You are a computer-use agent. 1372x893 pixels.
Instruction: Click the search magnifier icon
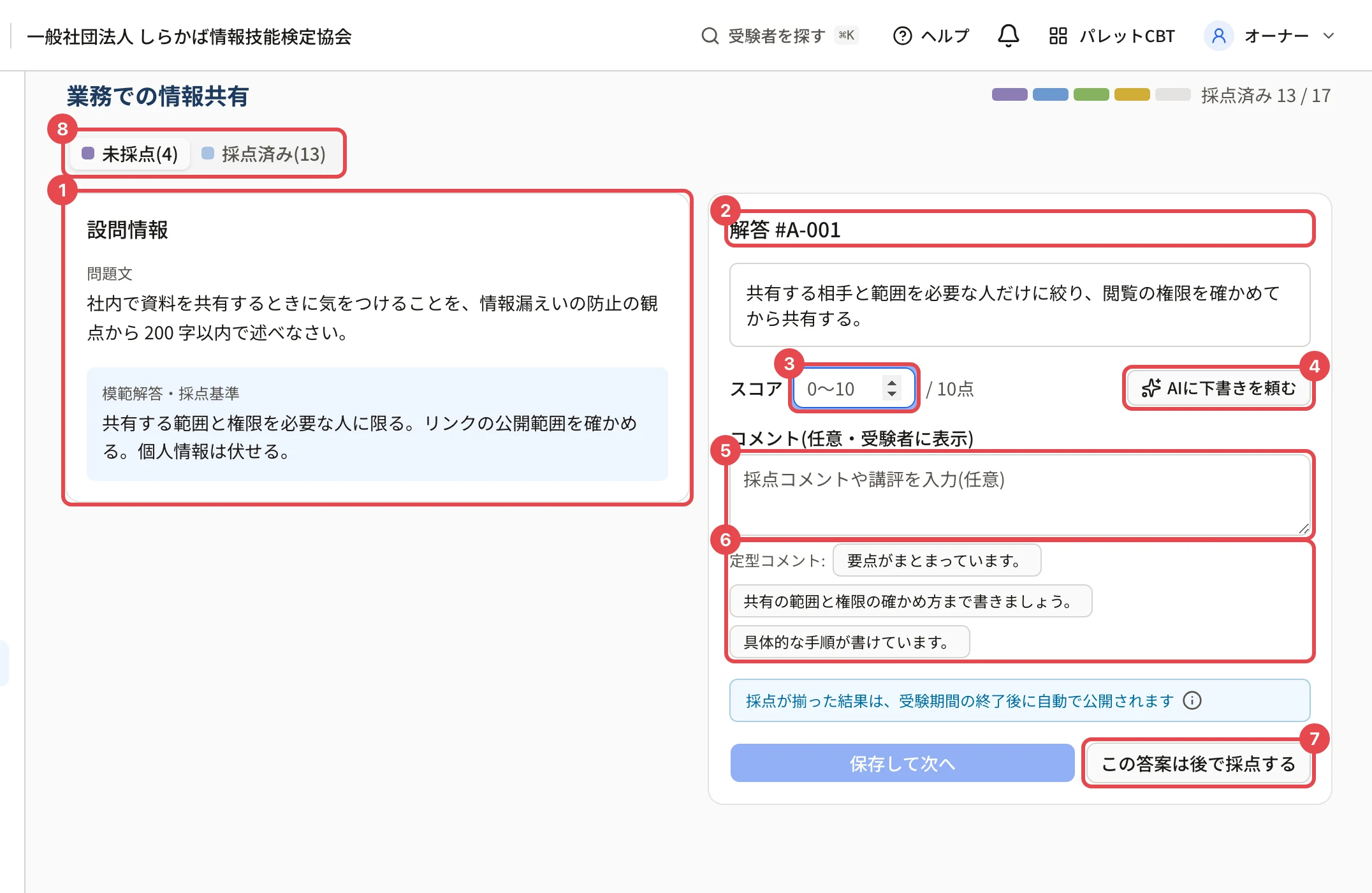coord(710,36)
